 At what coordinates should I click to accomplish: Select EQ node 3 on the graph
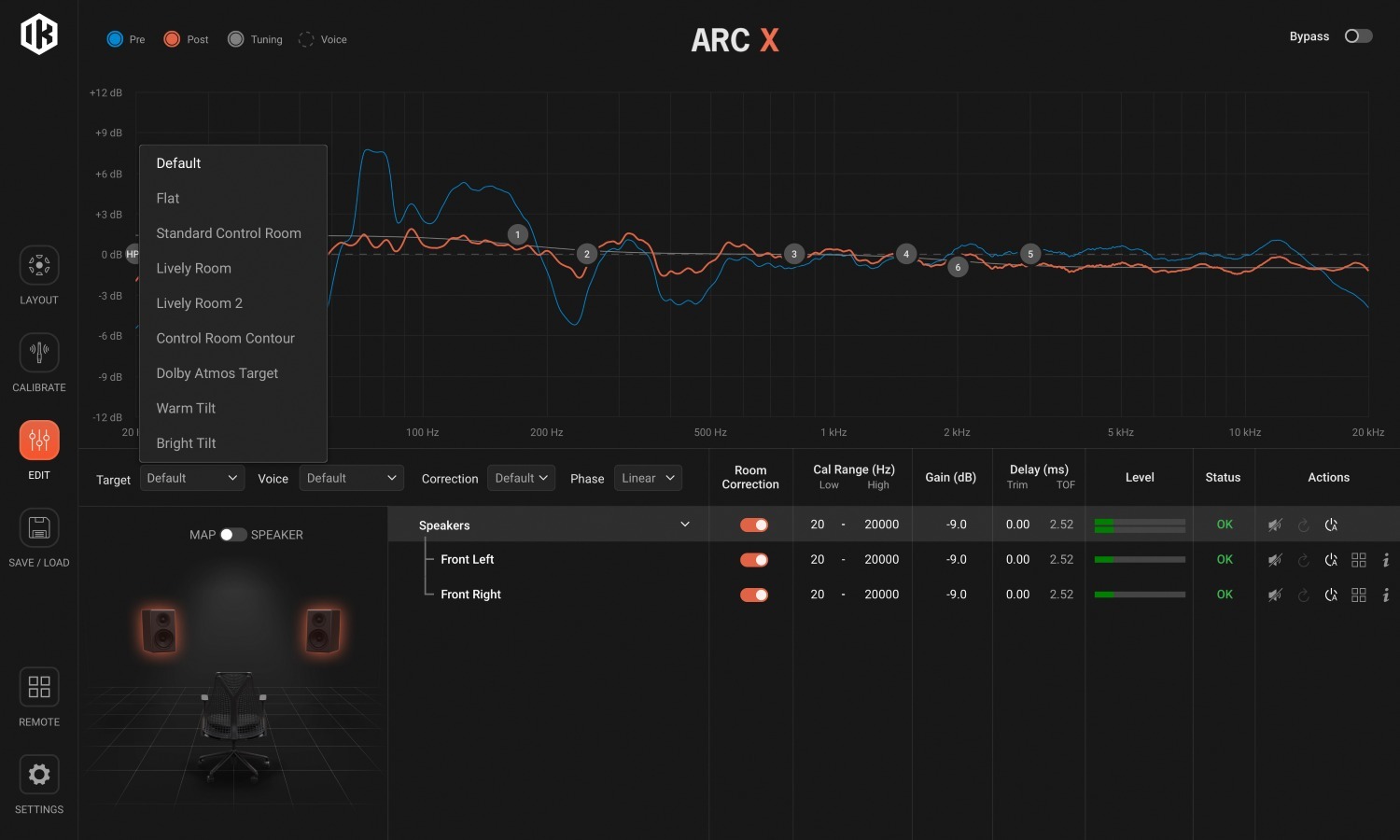(x=794, y=254)
